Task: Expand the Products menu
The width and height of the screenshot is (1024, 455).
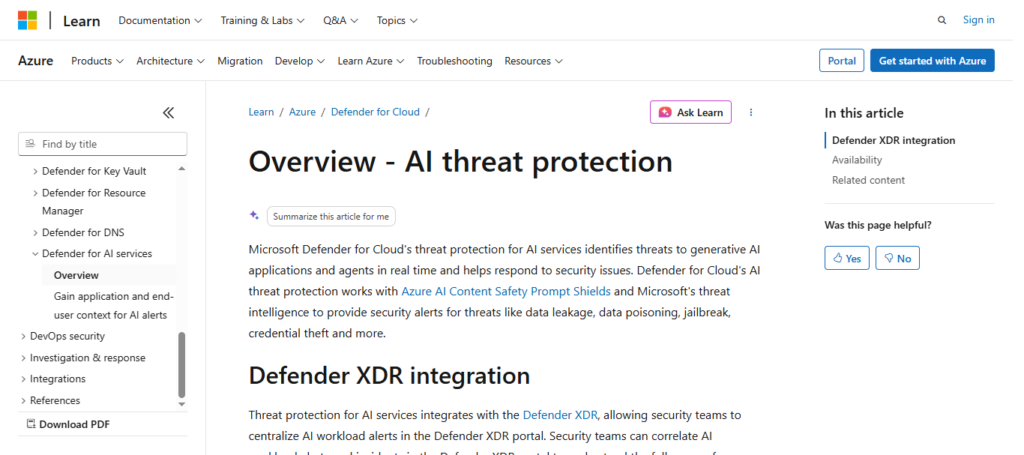Action: (x=97, y=61)
